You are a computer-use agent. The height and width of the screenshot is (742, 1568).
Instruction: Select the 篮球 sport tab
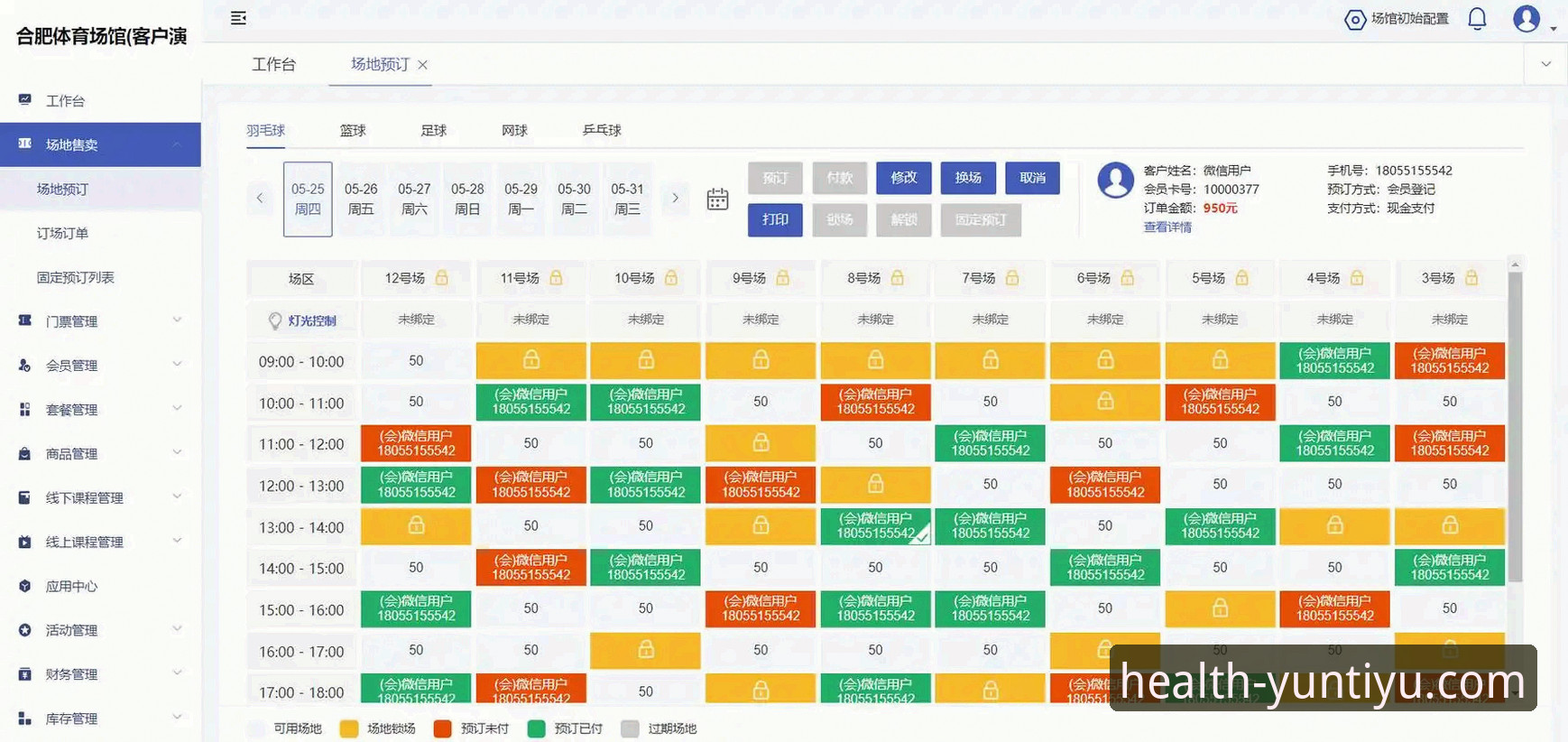(353, 130)
